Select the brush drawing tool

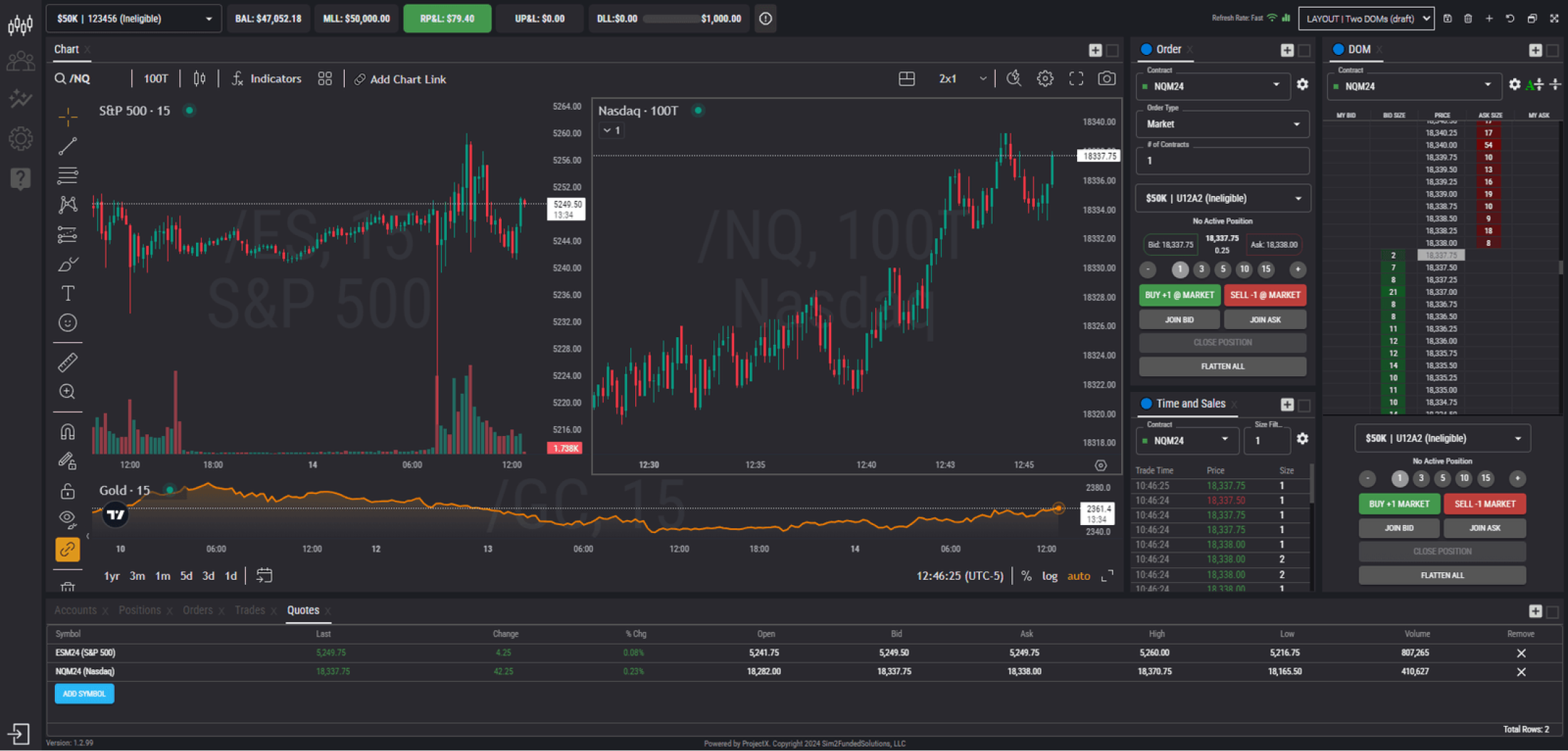tap(68, 264)
